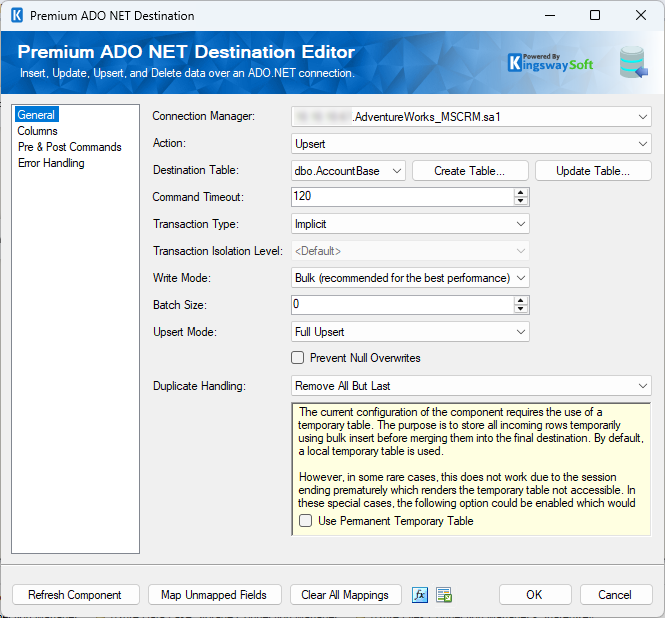665x618 pixels.
Task: Dismiss dialog with Cancel button
Action: coord(615,595)
